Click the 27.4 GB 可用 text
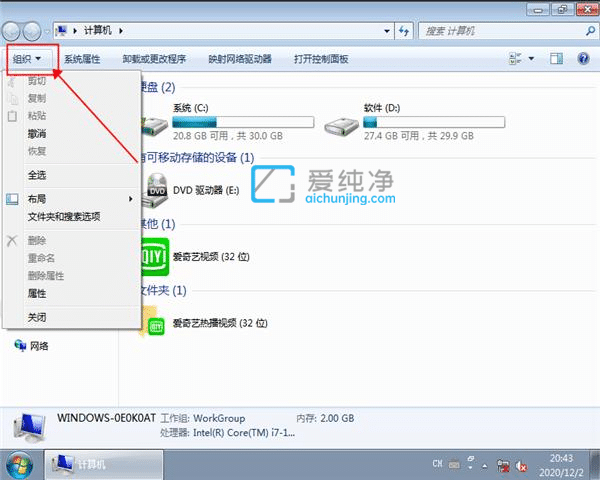This screenshot has width=600, height=480. [391, 136]
